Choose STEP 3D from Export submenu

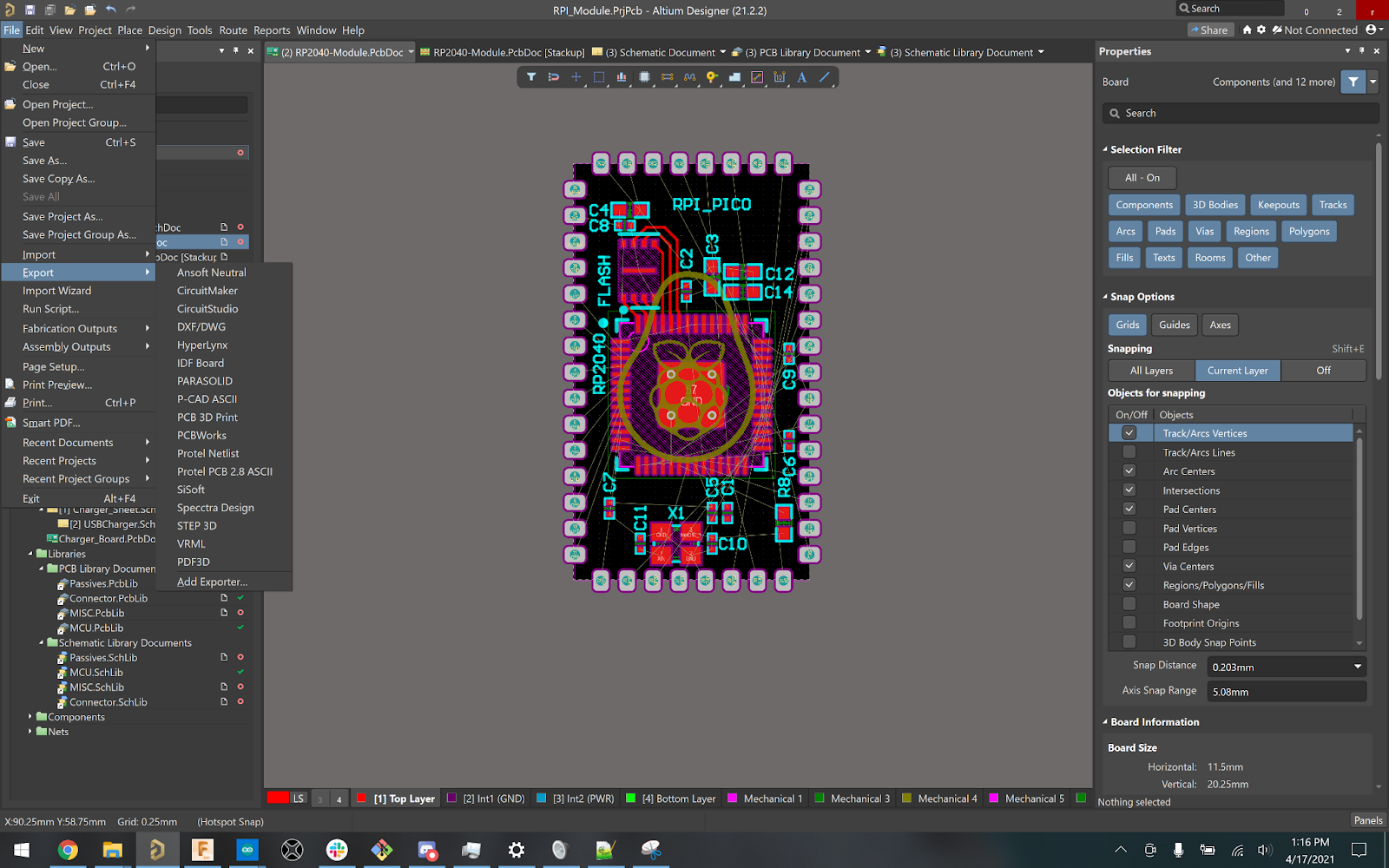click(x=197, y=526)
